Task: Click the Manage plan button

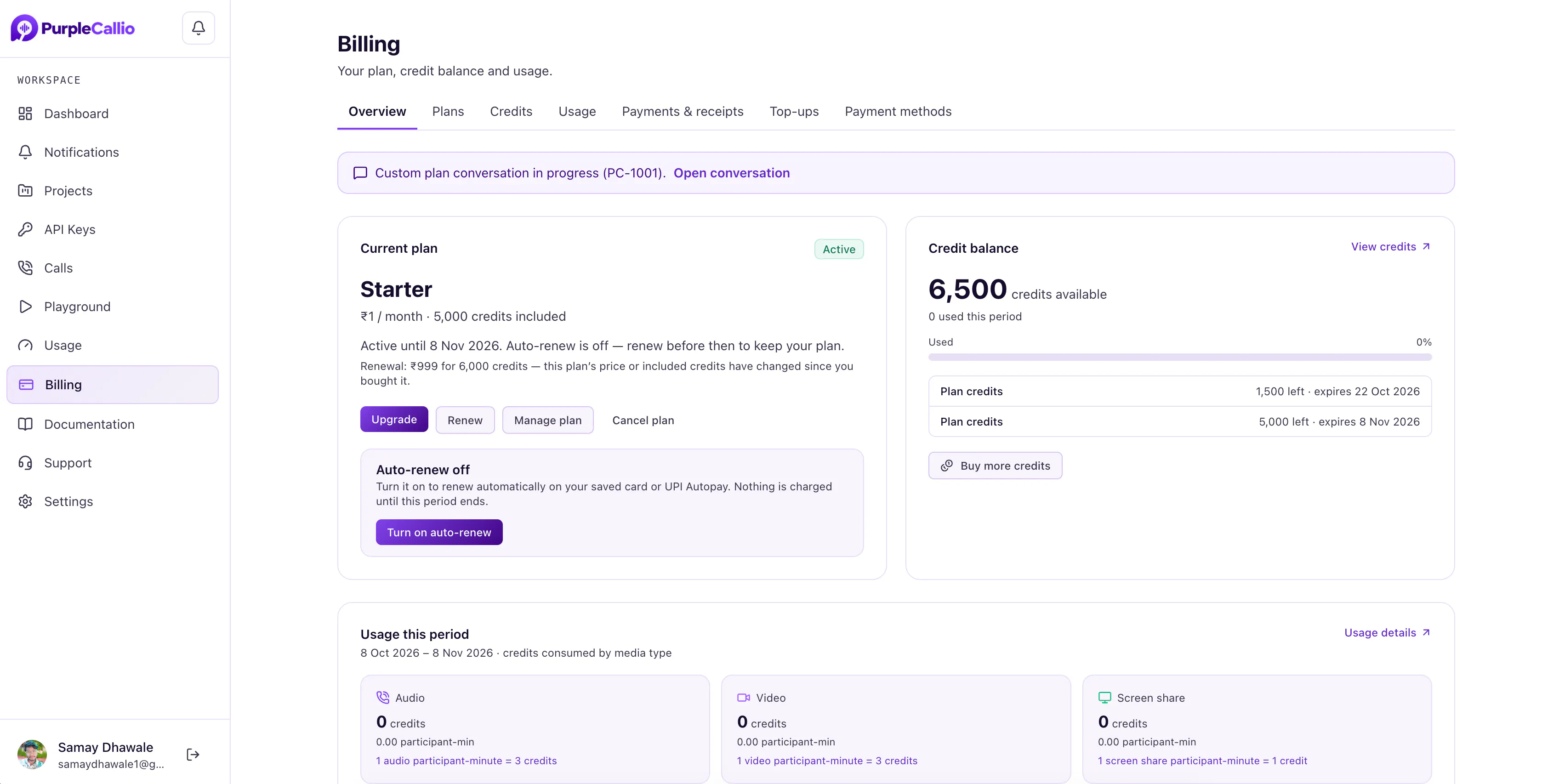Action: [x=548, y=420]
